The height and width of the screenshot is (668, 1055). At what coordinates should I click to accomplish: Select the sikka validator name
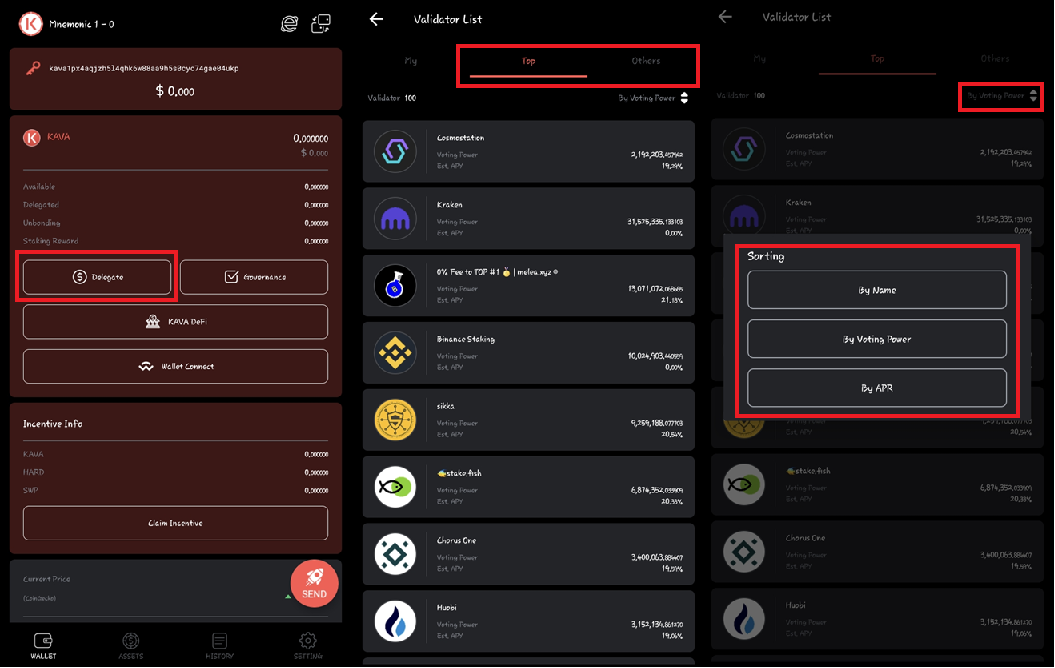click(445, 406)
